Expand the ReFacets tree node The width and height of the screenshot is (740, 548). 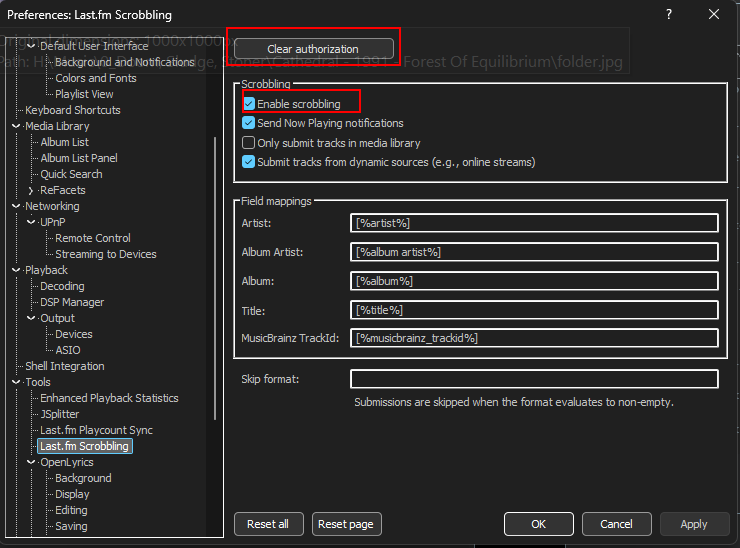[31, 190]
